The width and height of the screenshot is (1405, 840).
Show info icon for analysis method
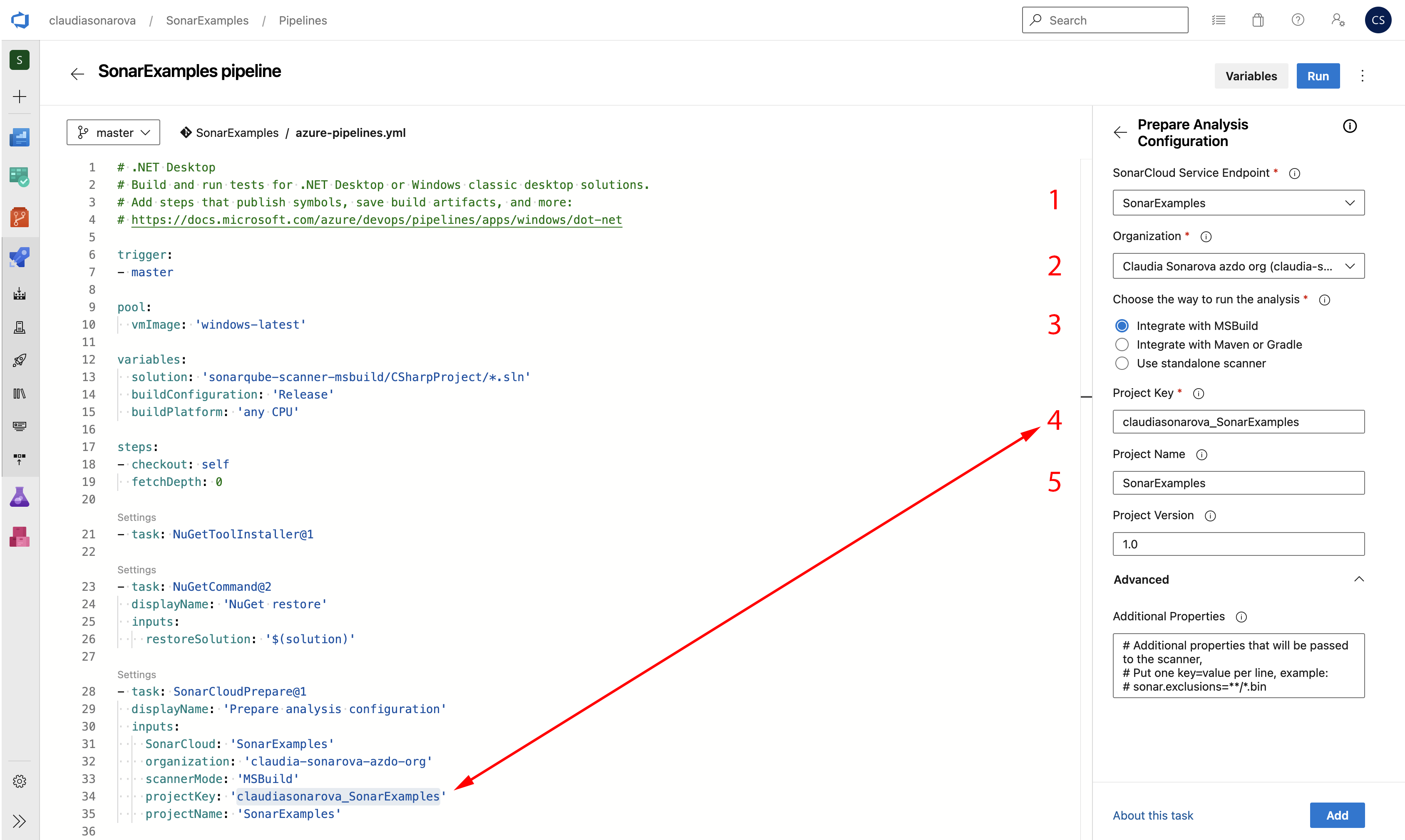pos(1325,300)
